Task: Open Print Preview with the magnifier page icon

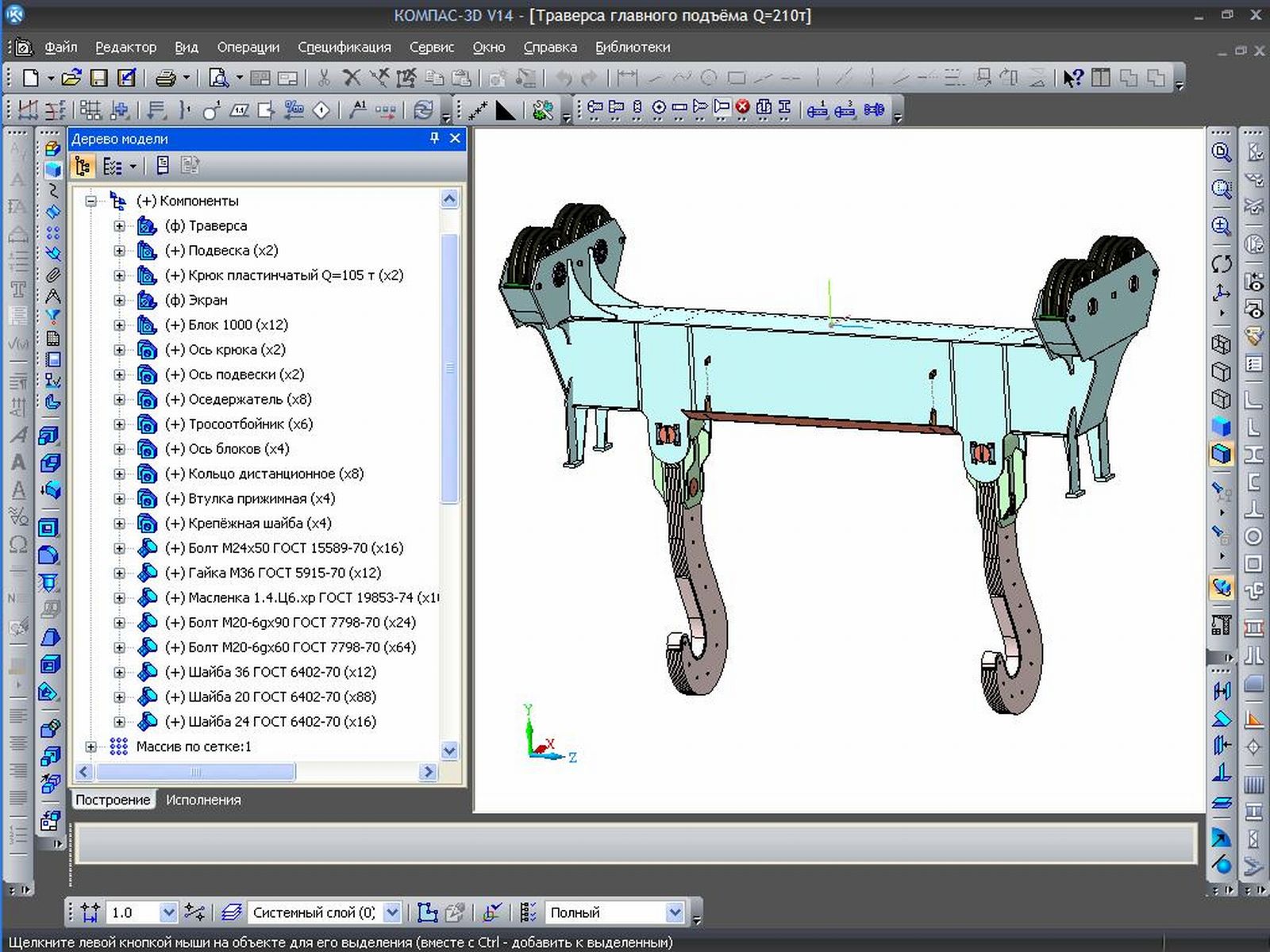Action: (217, 78)
